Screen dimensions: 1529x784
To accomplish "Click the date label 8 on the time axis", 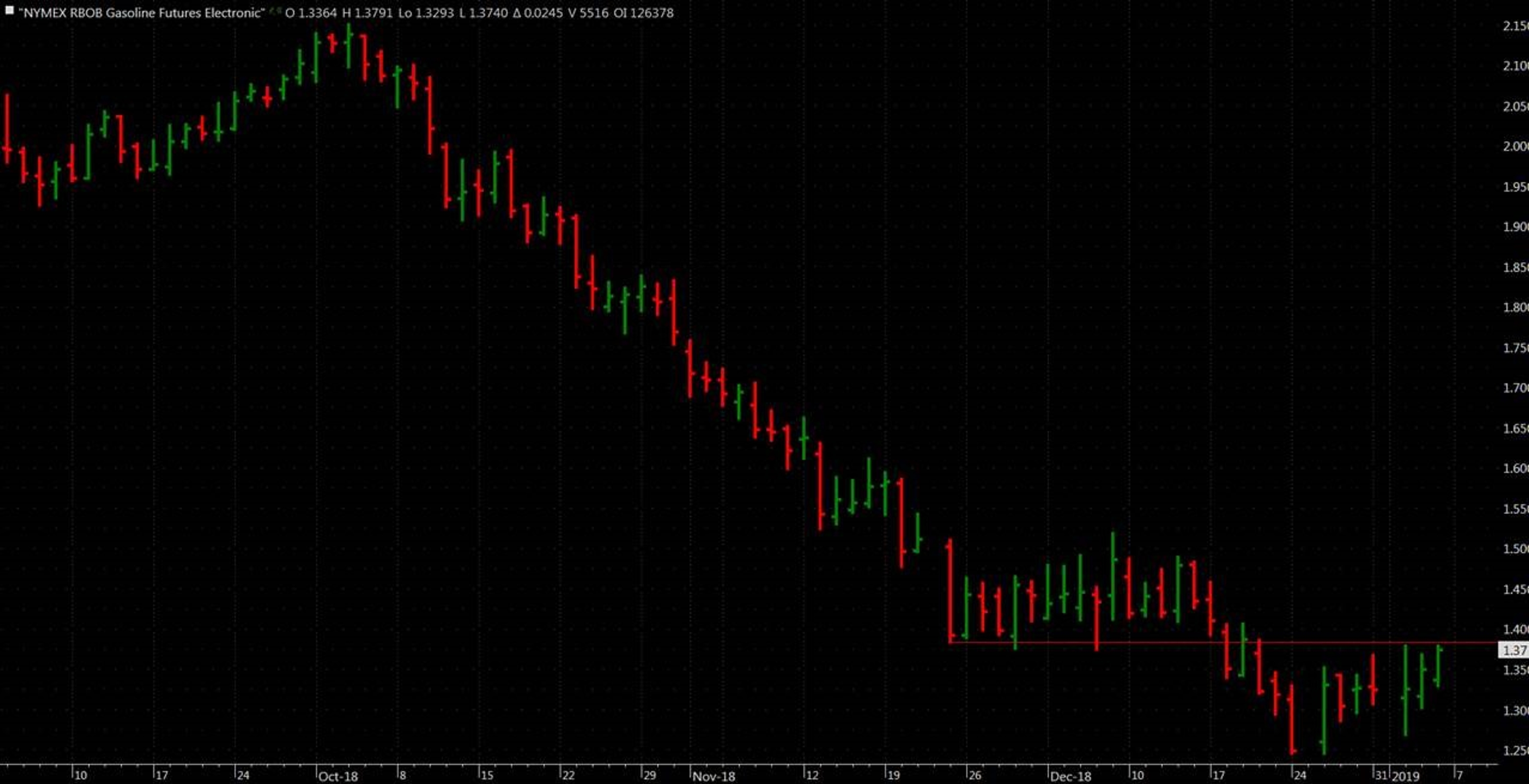I will 403,775.
